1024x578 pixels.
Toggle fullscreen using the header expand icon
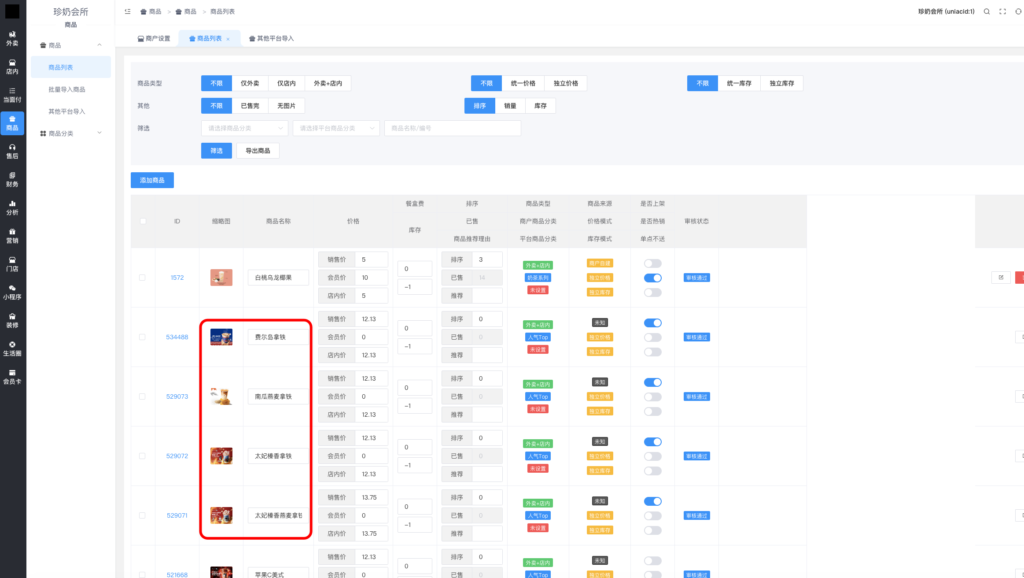coord(1003,11)
